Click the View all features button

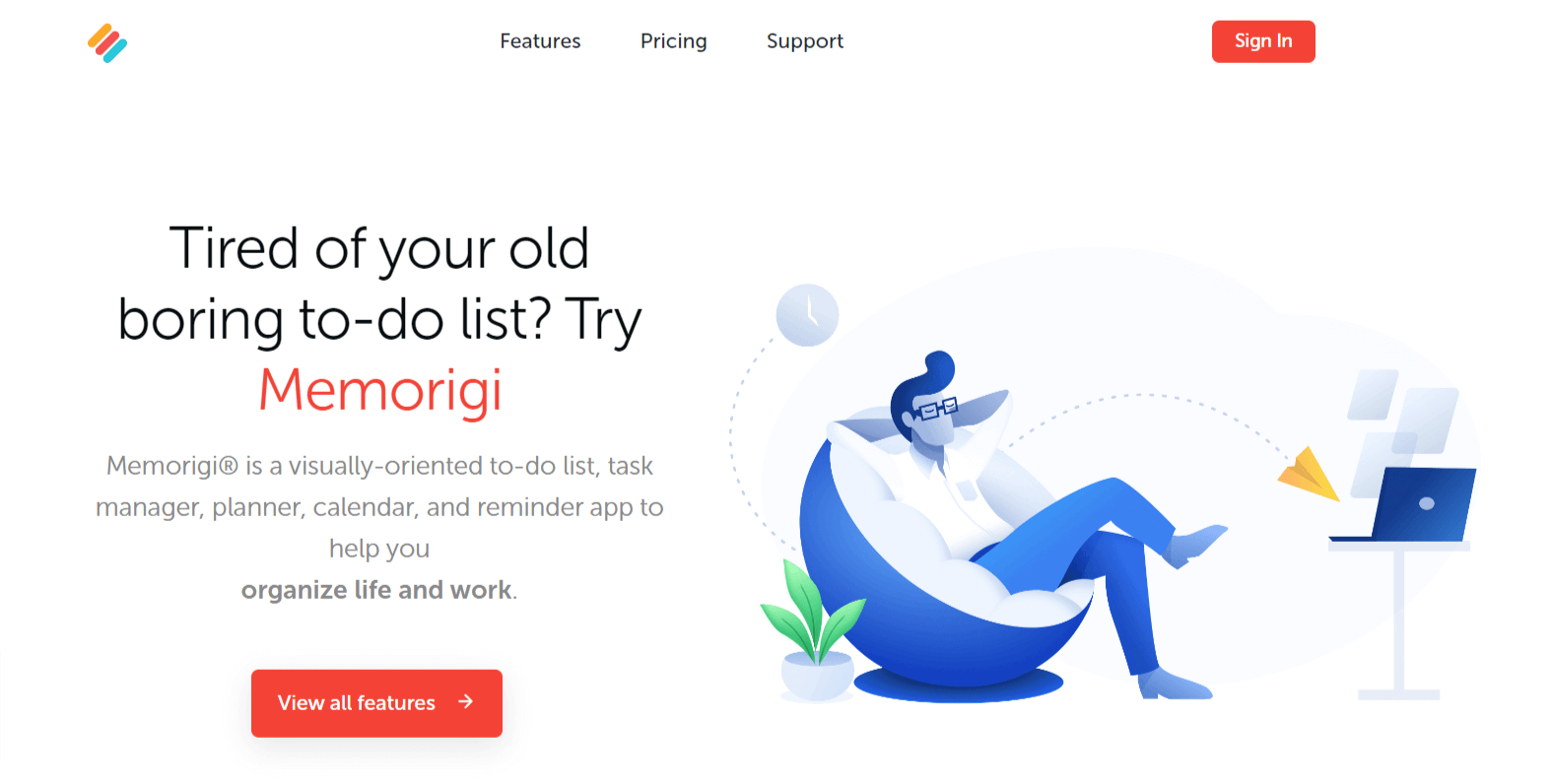(x=376, y=703)
